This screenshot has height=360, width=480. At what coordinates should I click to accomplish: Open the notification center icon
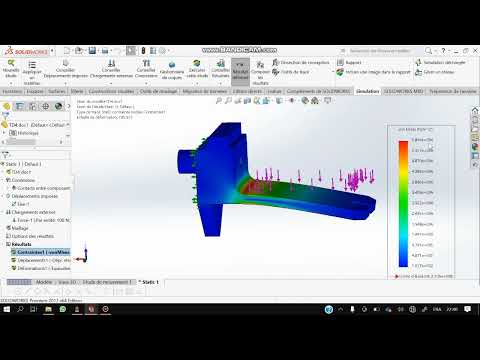tap(467, 309)
